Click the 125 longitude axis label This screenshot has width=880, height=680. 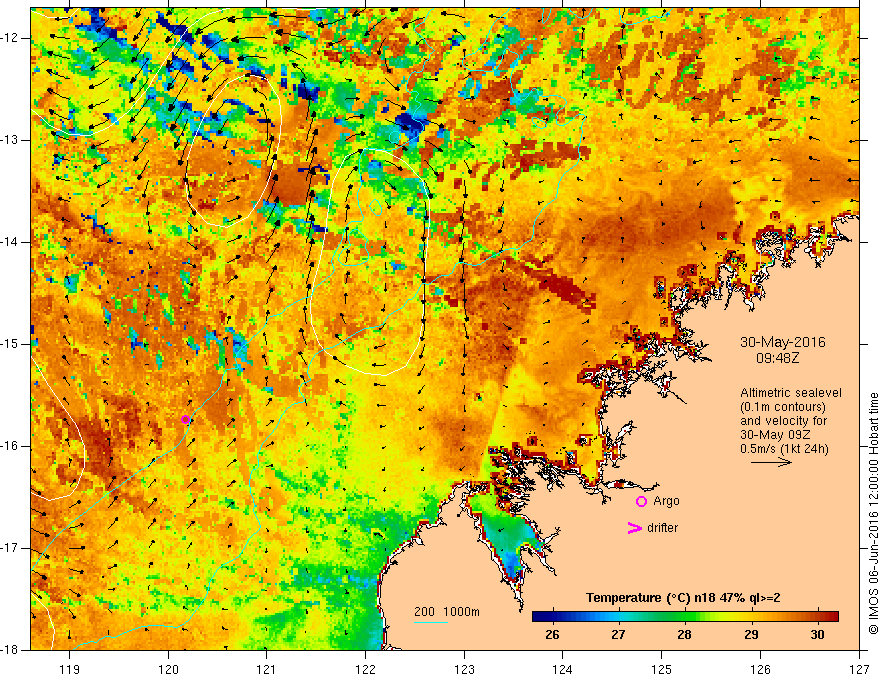[x=662, y=669]
